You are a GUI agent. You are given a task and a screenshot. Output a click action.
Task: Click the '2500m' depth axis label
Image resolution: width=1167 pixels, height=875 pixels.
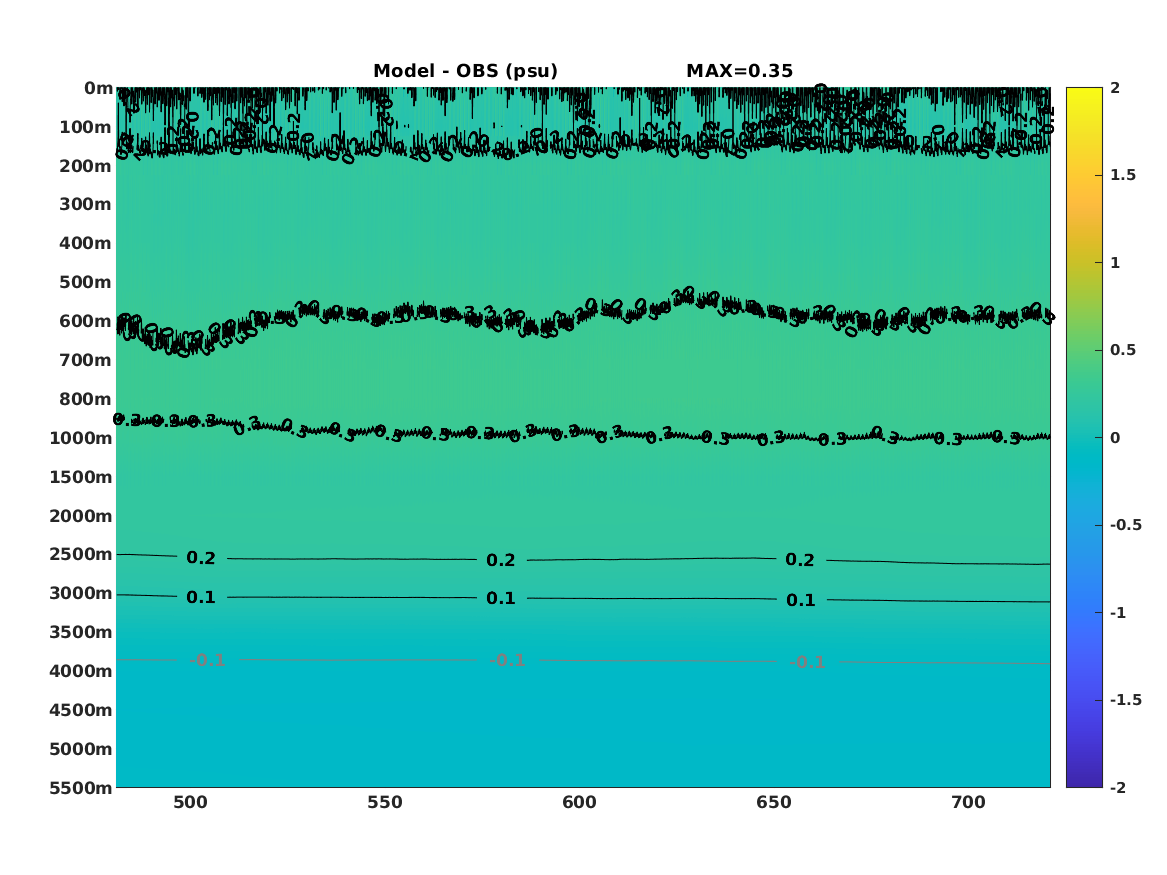pos(81,554)
